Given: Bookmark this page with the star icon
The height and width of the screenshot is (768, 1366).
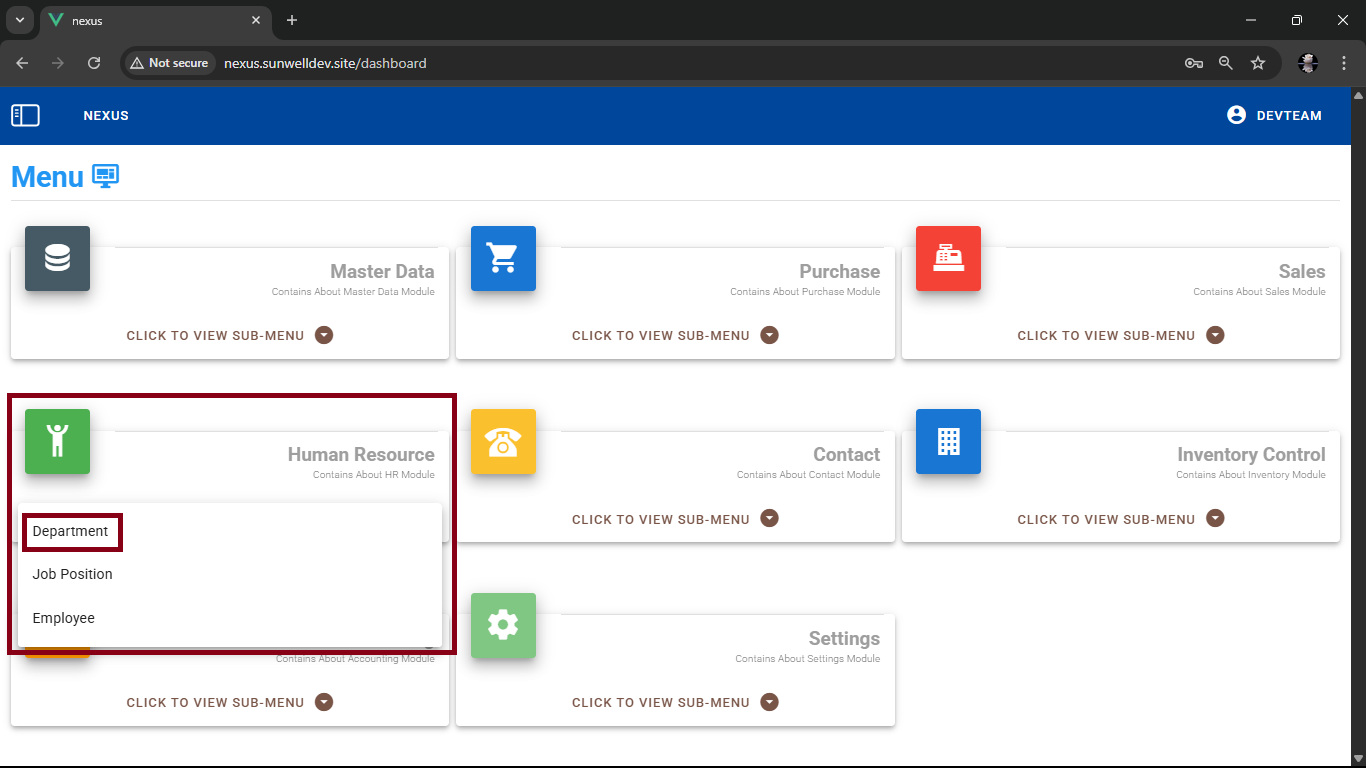Looking at the screenshot, I should tap(1258, 63).
